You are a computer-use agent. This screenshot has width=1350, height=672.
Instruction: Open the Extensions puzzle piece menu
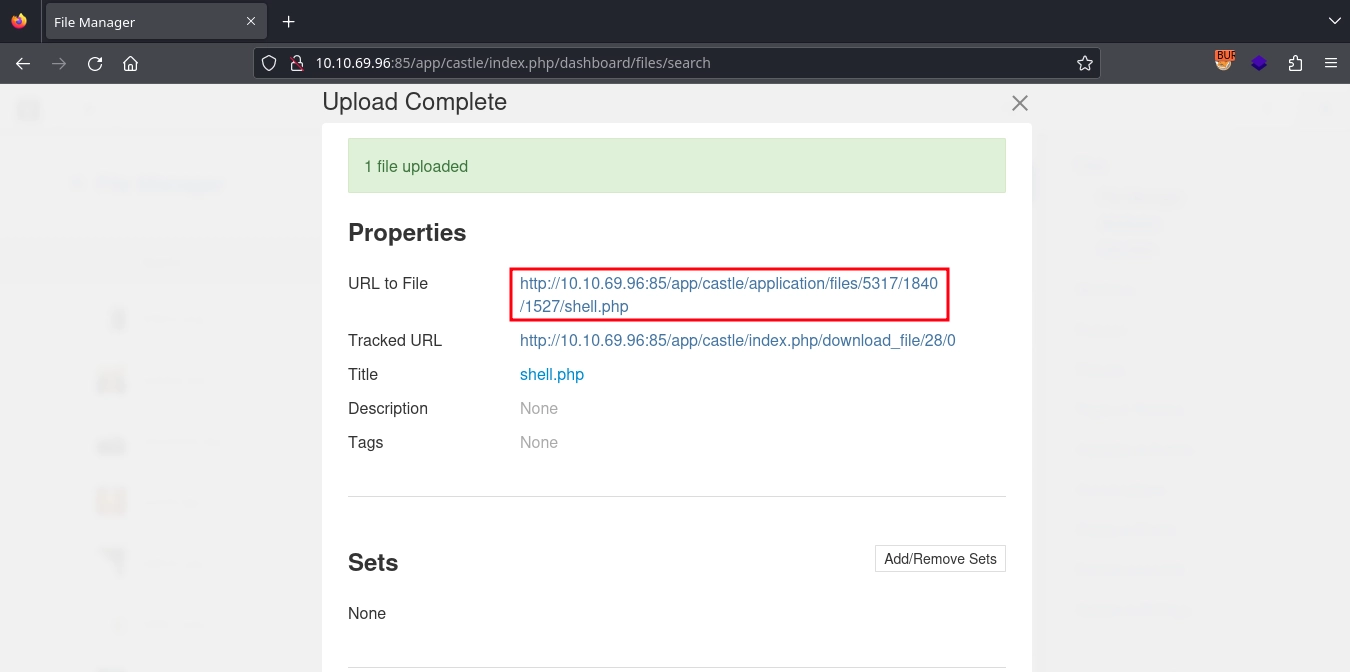1295,63
